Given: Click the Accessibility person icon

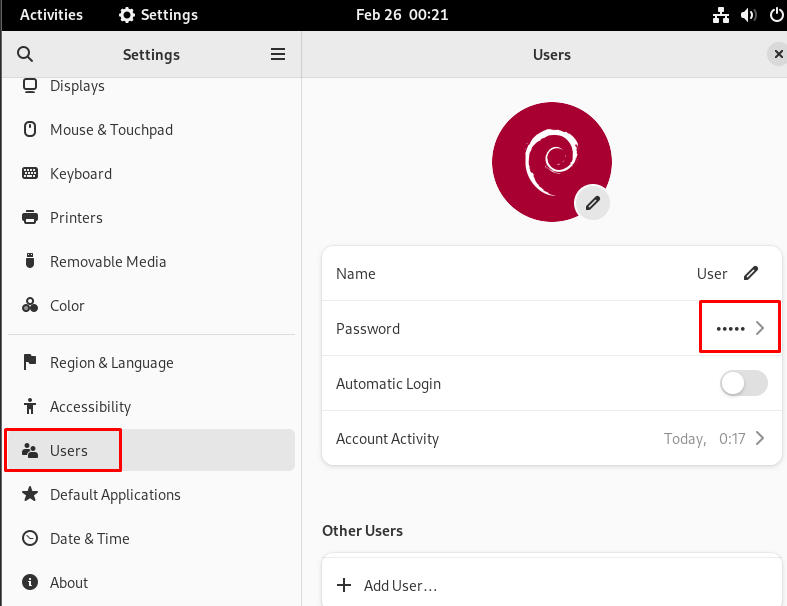Looking at the screenshot, I should (x=30, y=406).
